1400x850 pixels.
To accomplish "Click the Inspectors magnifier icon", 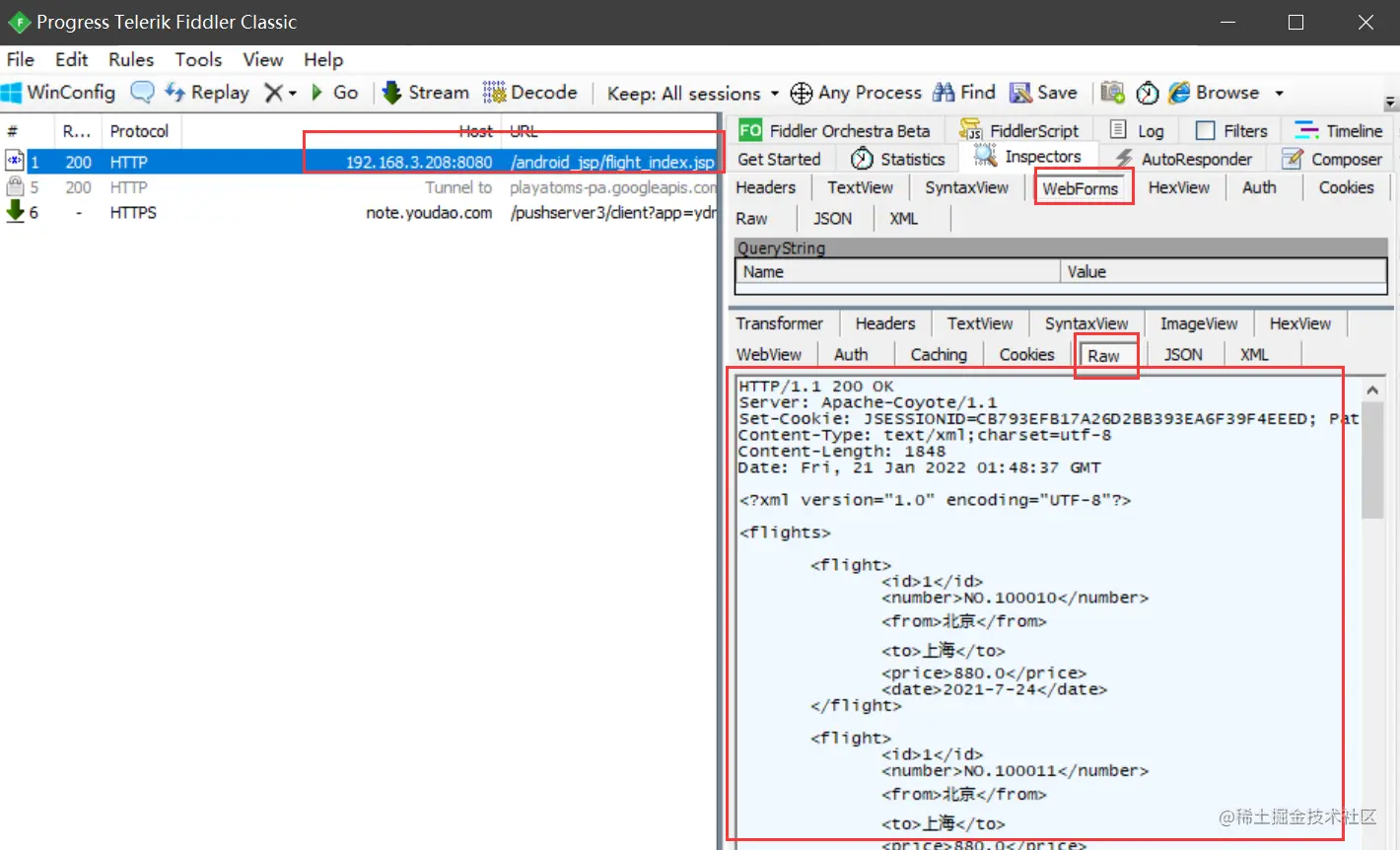I will pos(985,156).
